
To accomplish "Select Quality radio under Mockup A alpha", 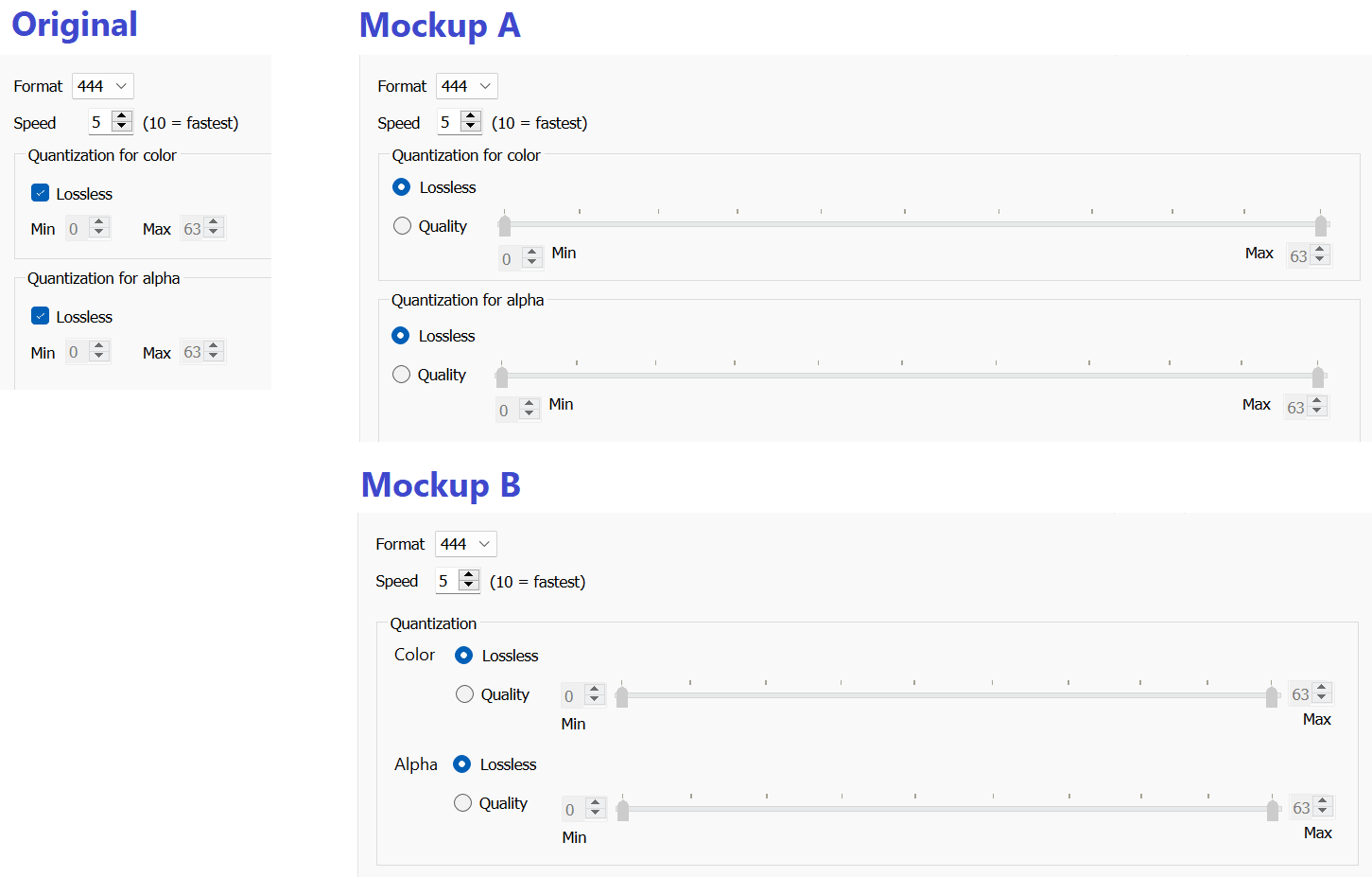I will point(402,375).
